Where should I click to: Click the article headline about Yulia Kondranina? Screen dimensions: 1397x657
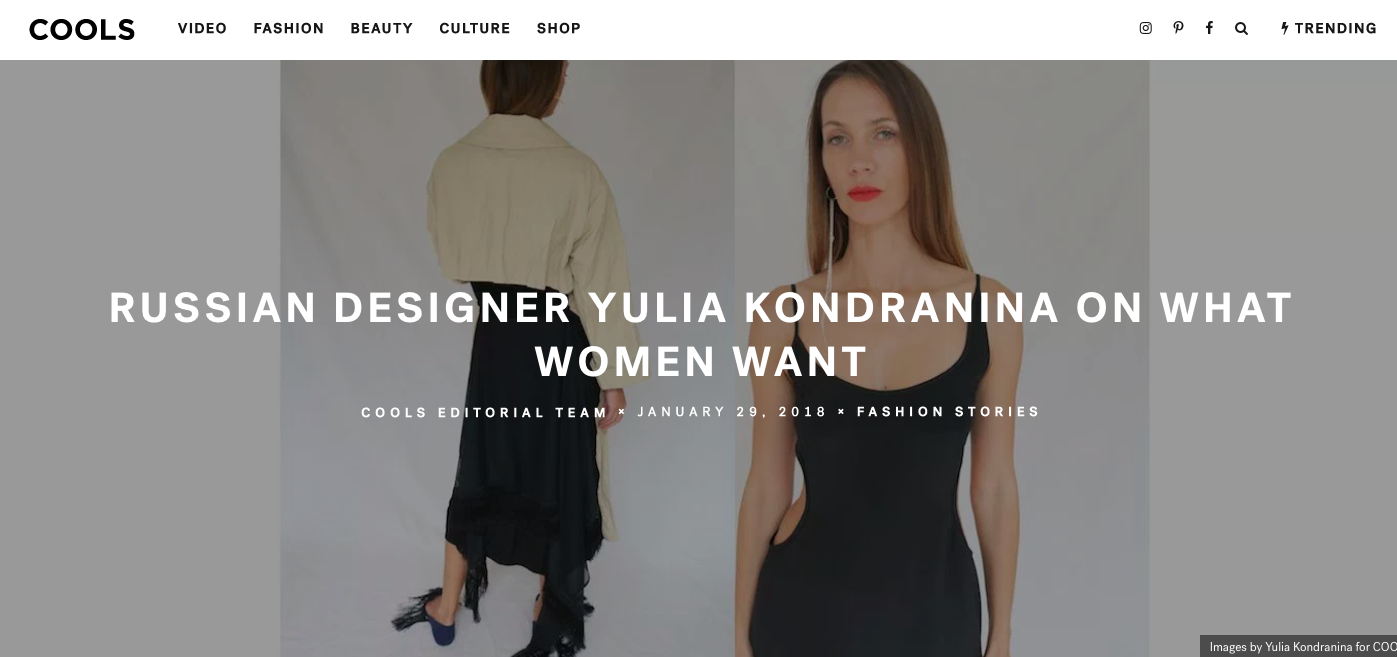pos(700,334)
